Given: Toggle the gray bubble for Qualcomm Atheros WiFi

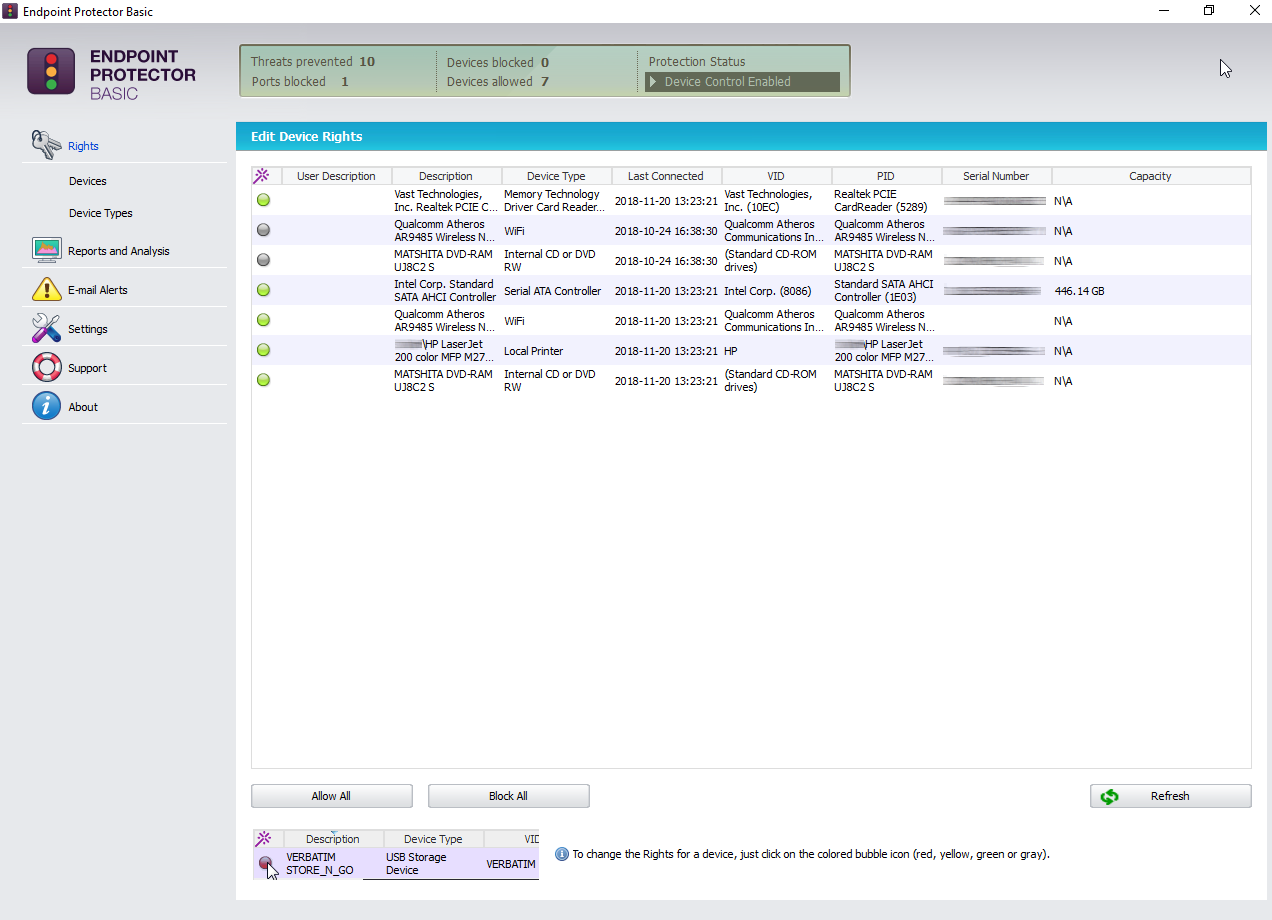Looking at the screenshot, I should (263, 230).
